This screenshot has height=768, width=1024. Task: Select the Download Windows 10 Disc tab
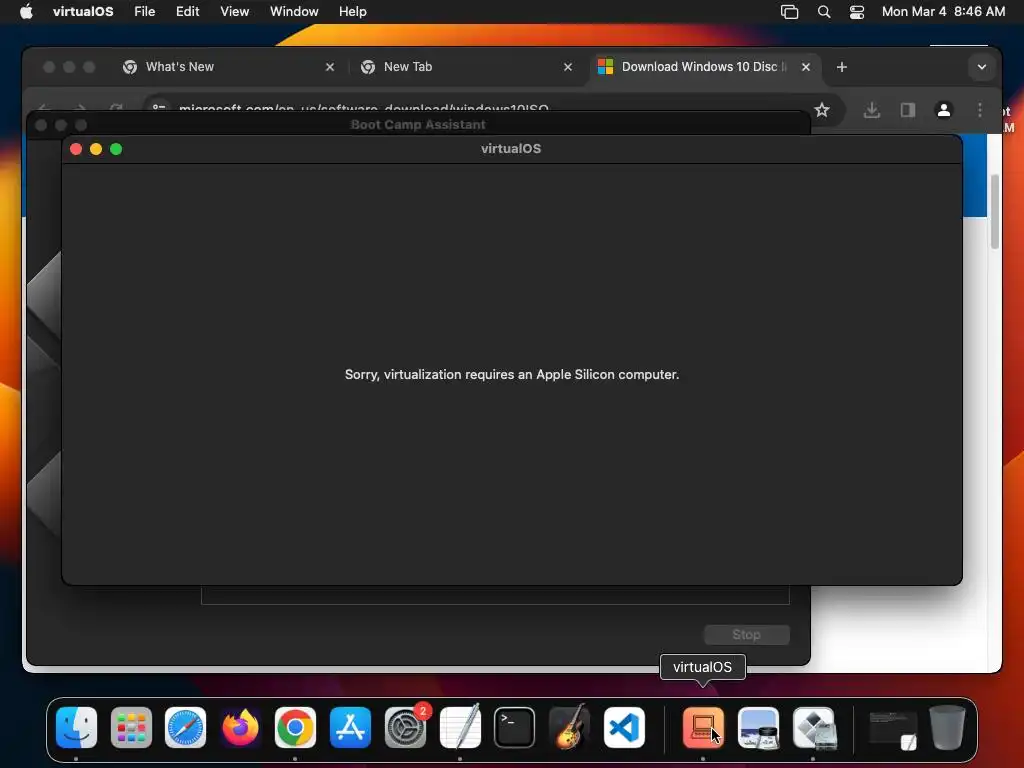(x=699, y=67)
